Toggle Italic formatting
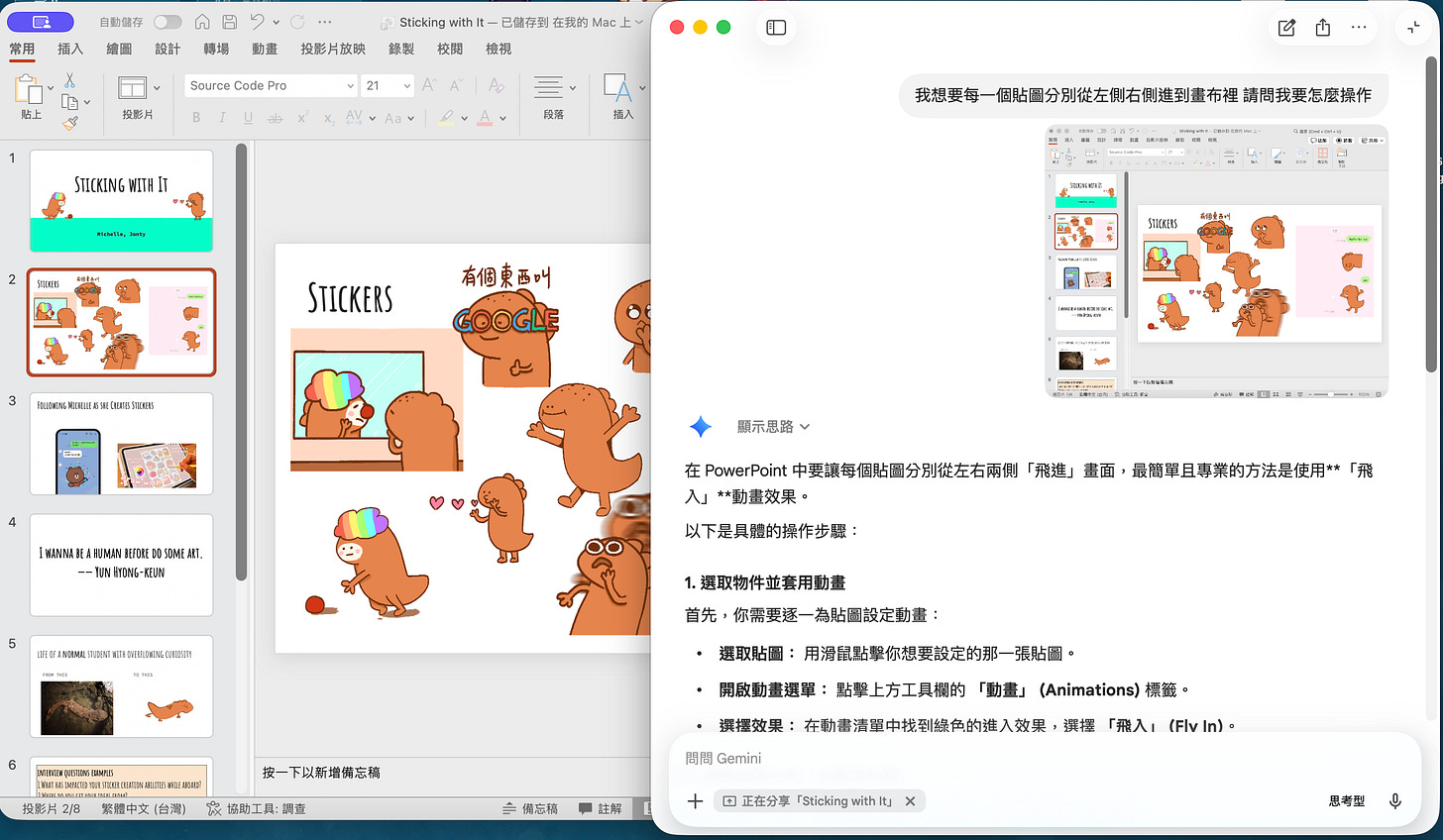This screenshot has height=840, width=1443. tap(222, 118)
